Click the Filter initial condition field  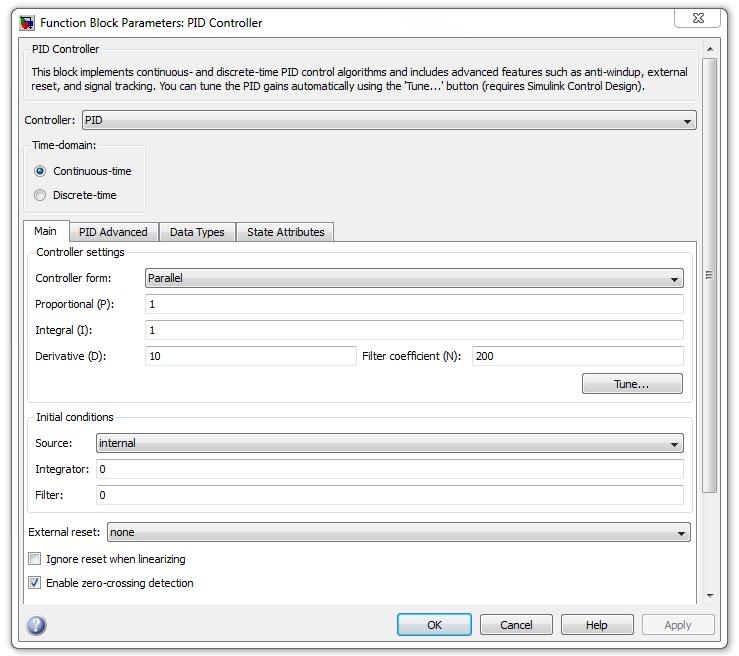[x=389, y=495]
